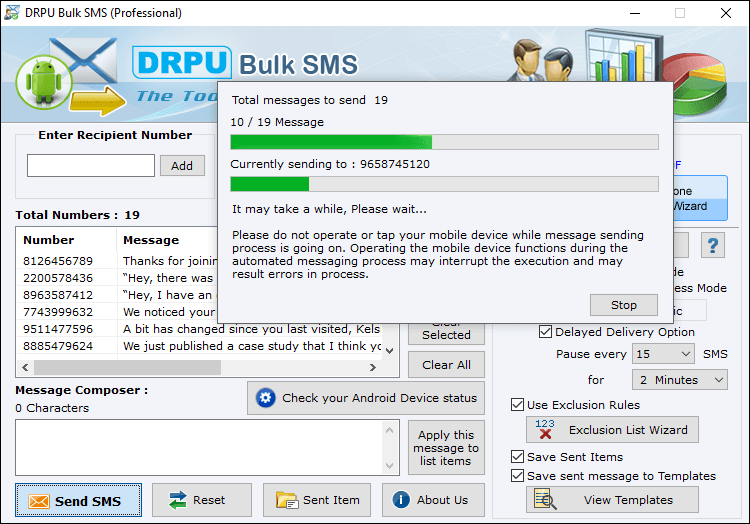Click the Reset button

tap(202, 500)
